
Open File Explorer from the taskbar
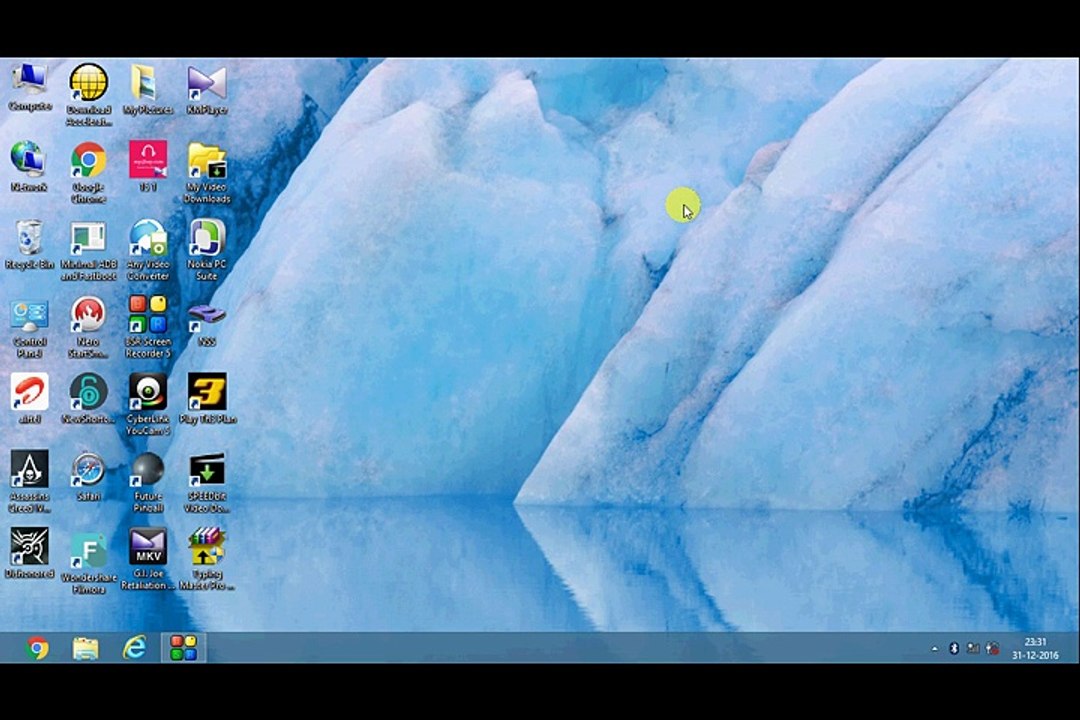pyautogui.click(x=85, y=648)
